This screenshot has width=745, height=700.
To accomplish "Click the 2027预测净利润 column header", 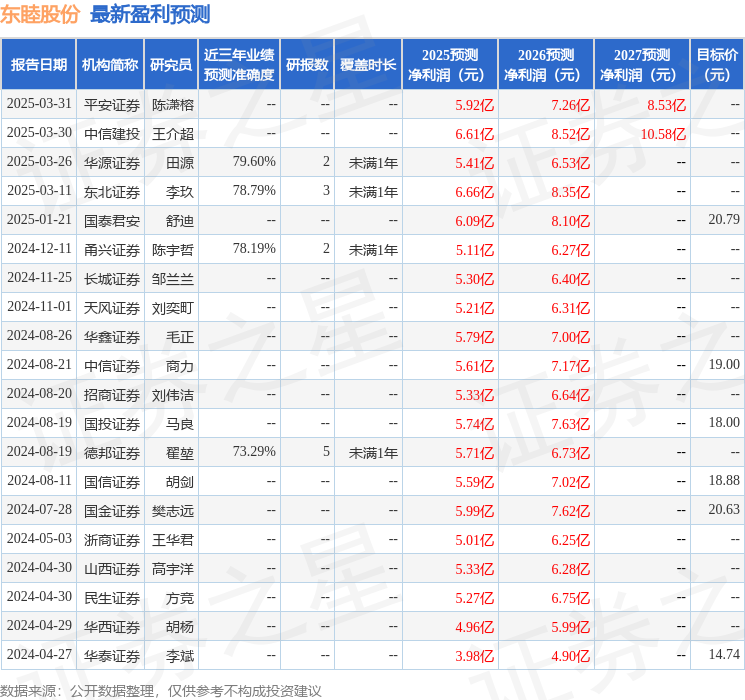I will coord(642,65).
